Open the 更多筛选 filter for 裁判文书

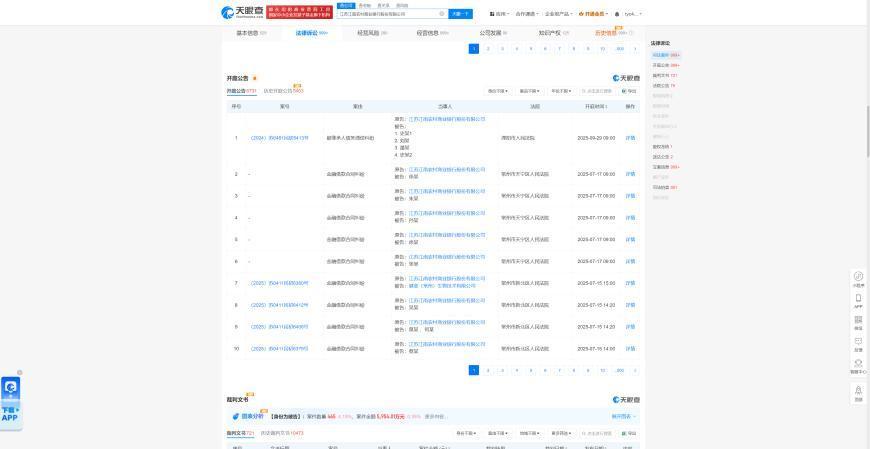pos(561,433)
